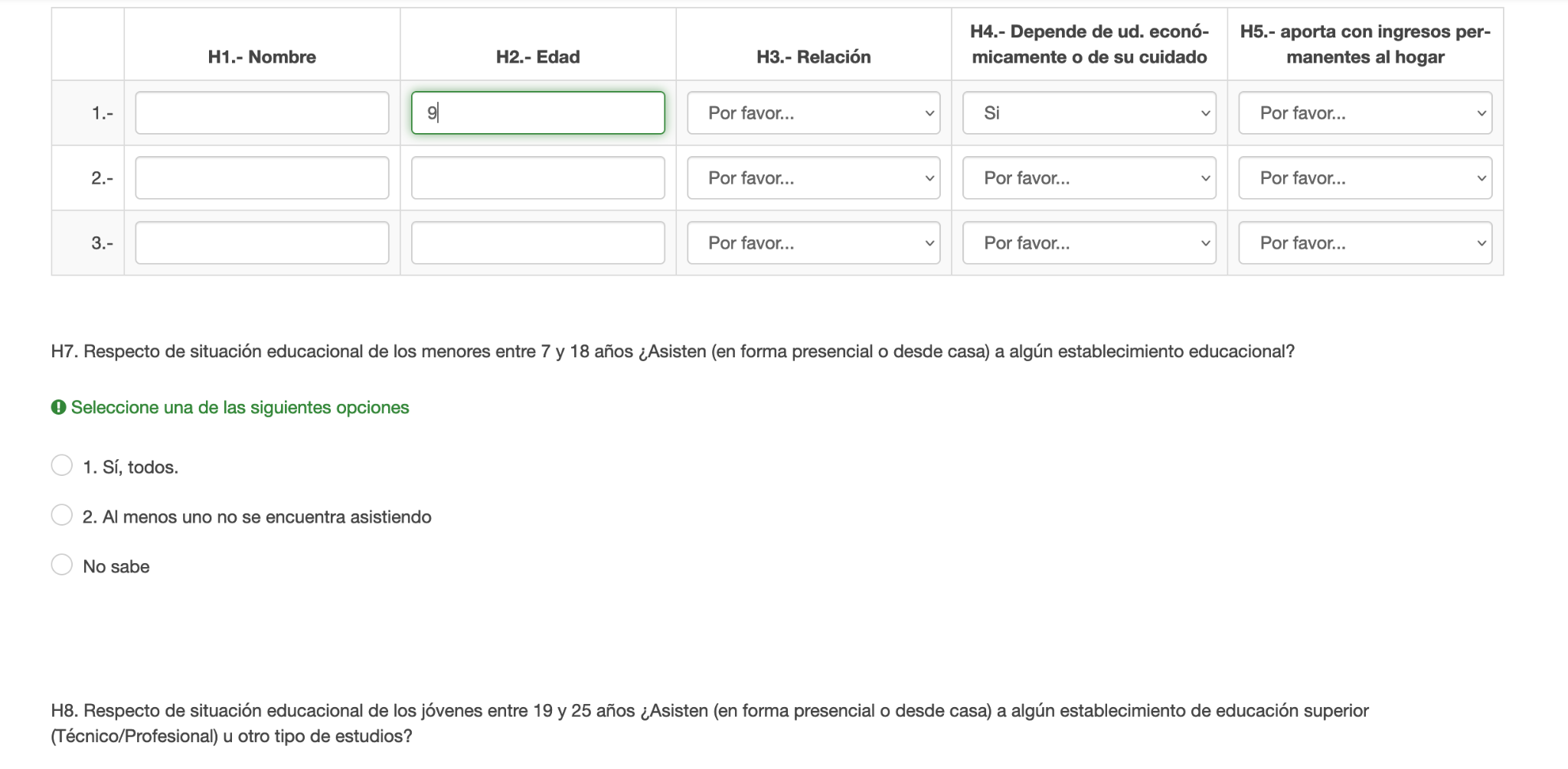Screen dimensions: 1568x769
Task: Open the H3 Relación dropdown in row 1
Action: click(x=813, y=113)
